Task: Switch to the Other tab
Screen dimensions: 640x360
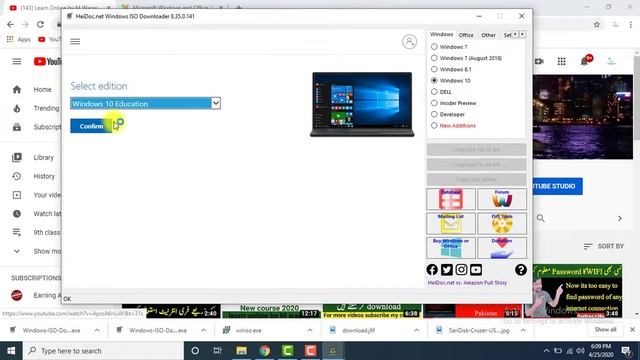Action: coord(488,35)
